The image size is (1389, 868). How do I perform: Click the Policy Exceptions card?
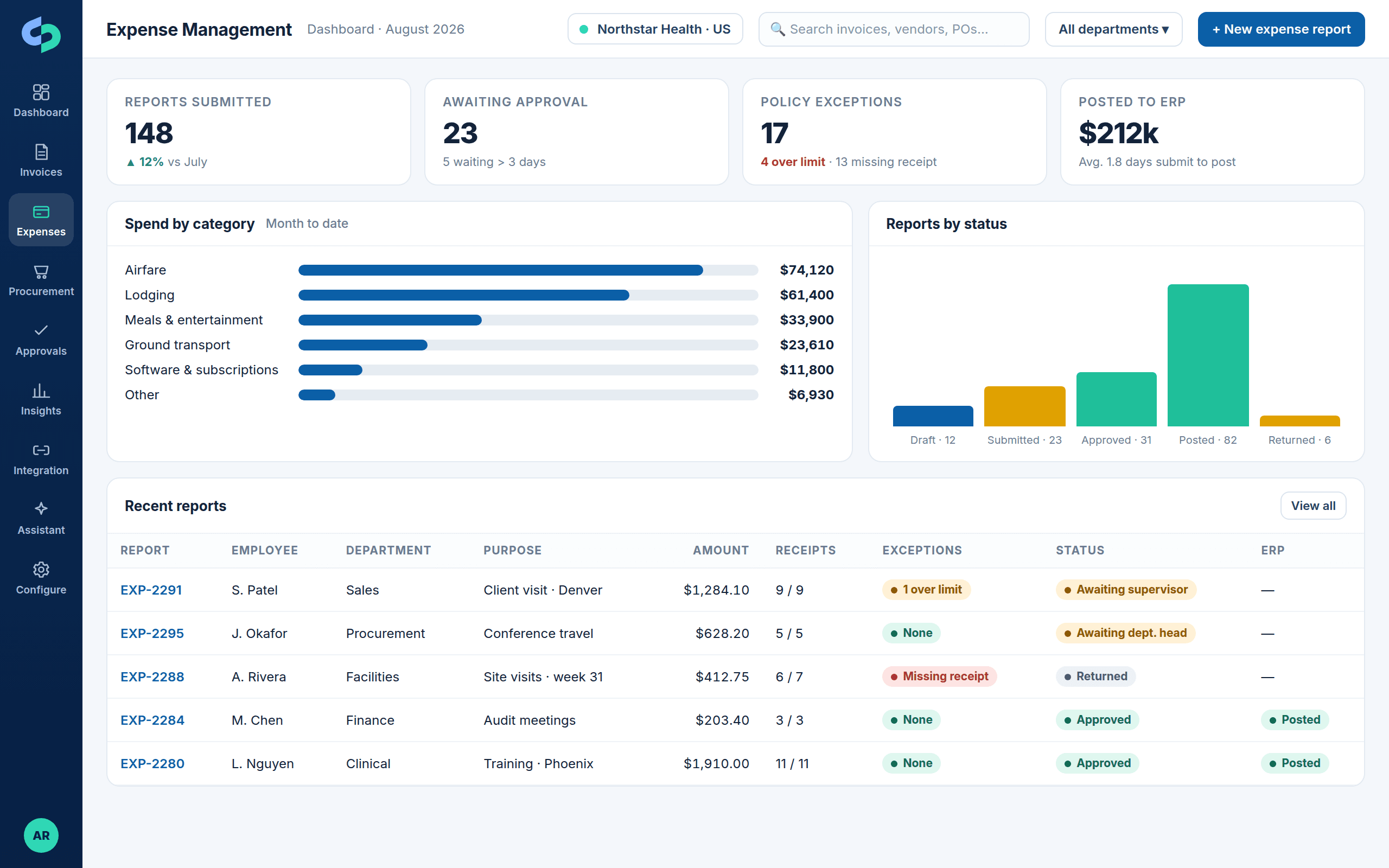pos(894,132)
